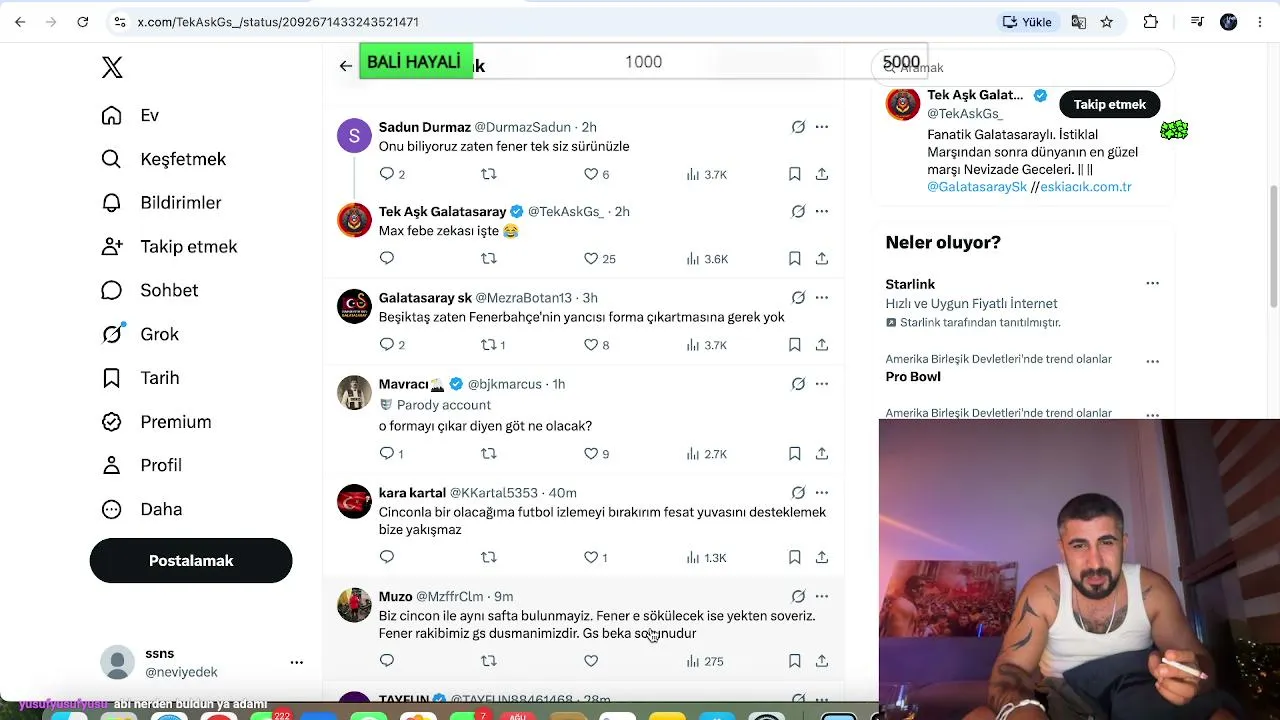Open Keşfetmek in the sidebar

click(x=164, y=159)
